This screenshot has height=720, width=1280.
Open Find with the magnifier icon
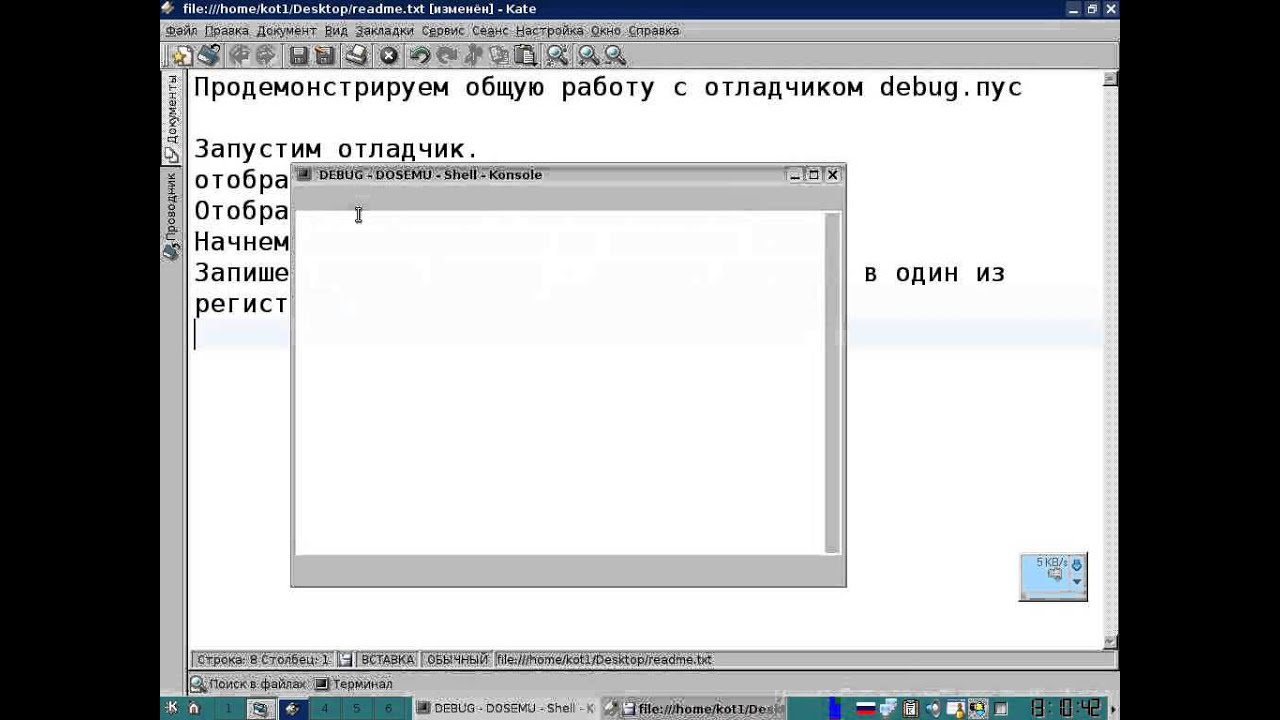pos(557,56)
